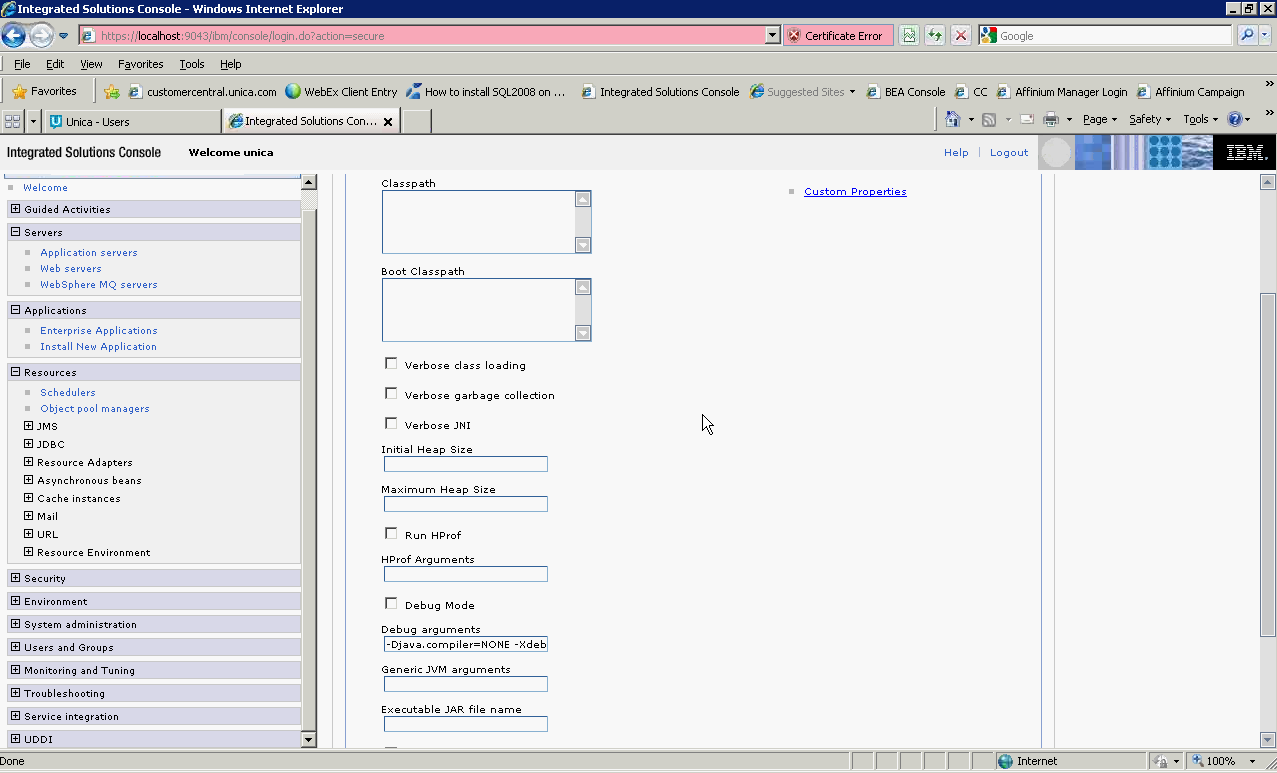1277x773 pixels.
Task: Check the Run HProf option
Action: pos(391,533)
